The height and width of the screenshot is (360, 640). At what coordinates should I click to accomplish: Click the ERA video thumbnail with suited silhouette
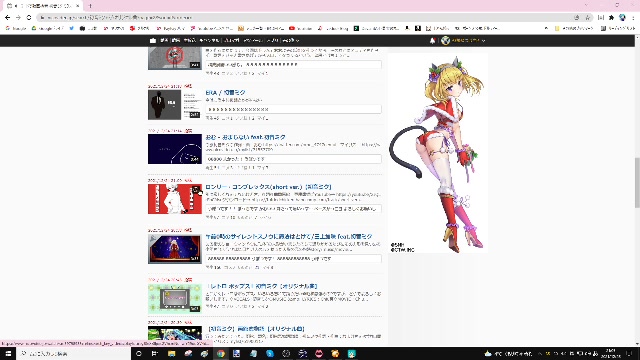175,104
